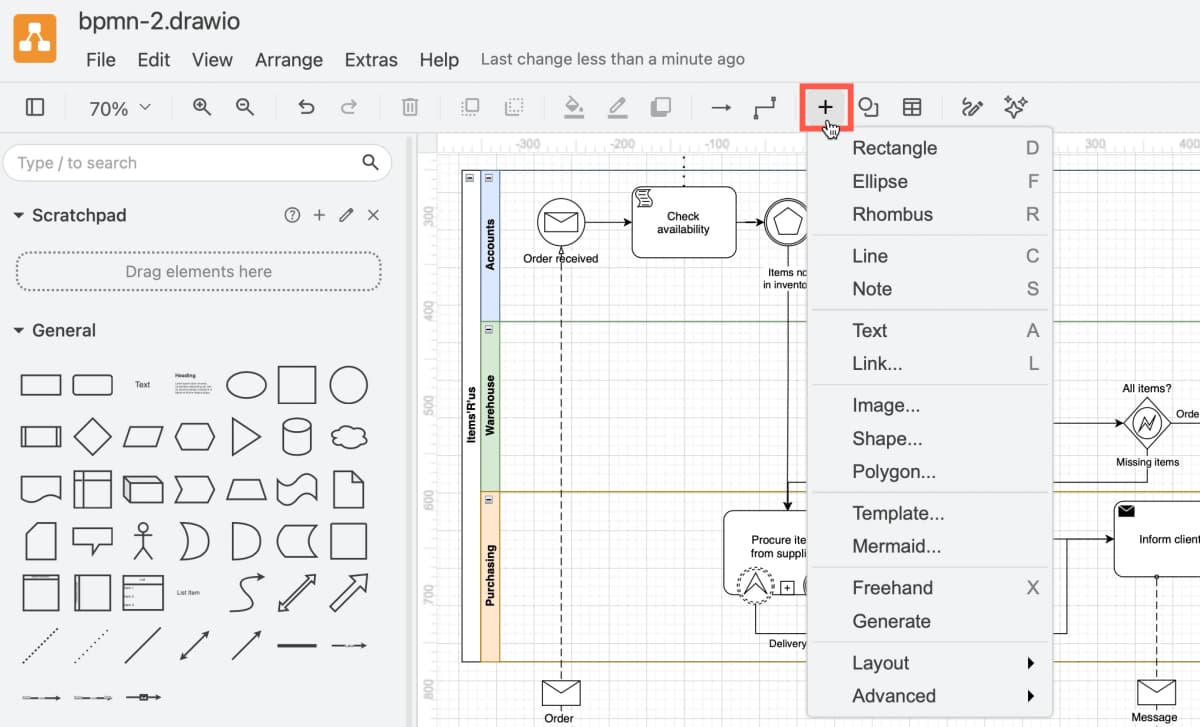This screenshot has height=727, width=1200.
Task: Click the search magnifier icon
Action: pyautogui.click(x=370, y=162)
